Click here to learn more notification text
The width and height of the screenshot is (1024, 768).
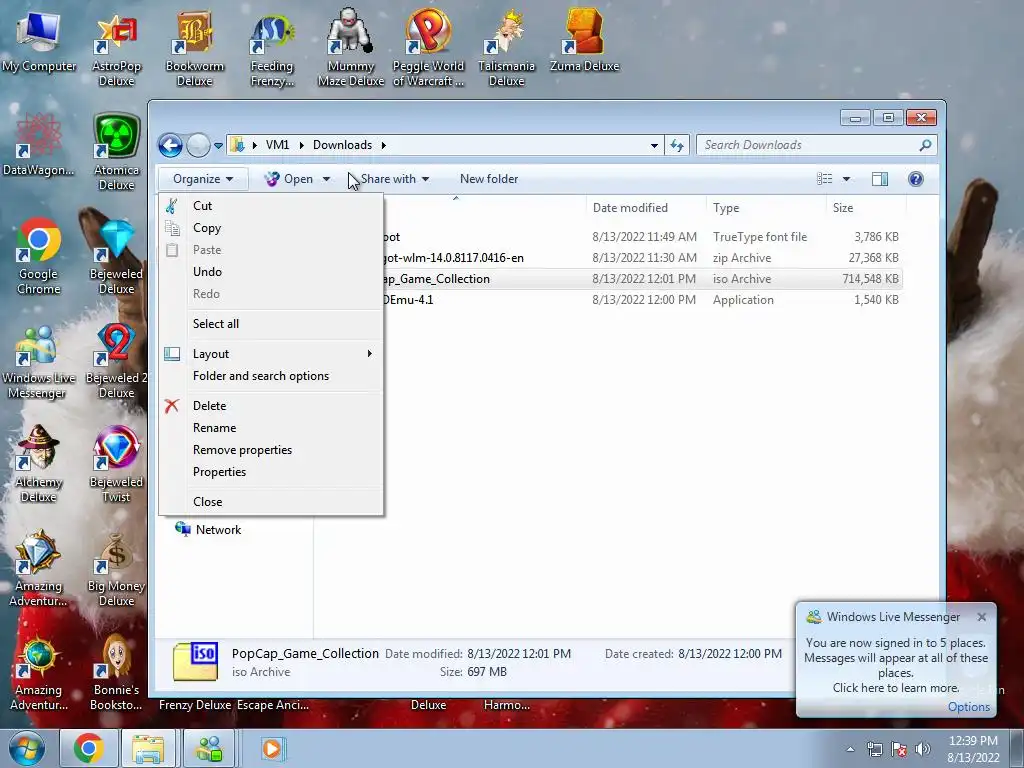(895, 688)
